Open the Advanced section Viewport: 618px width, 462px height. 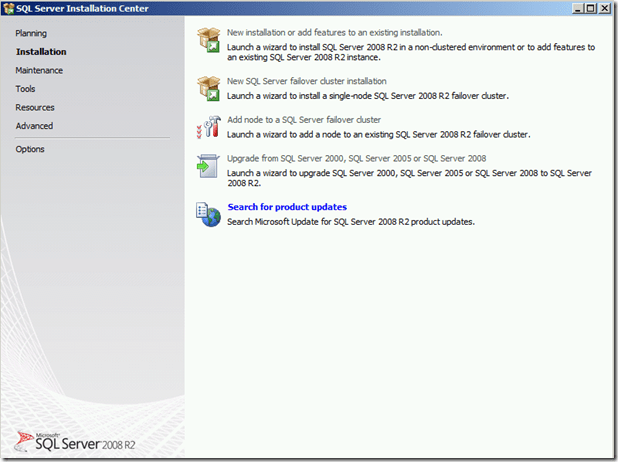[x=34, y=126]
